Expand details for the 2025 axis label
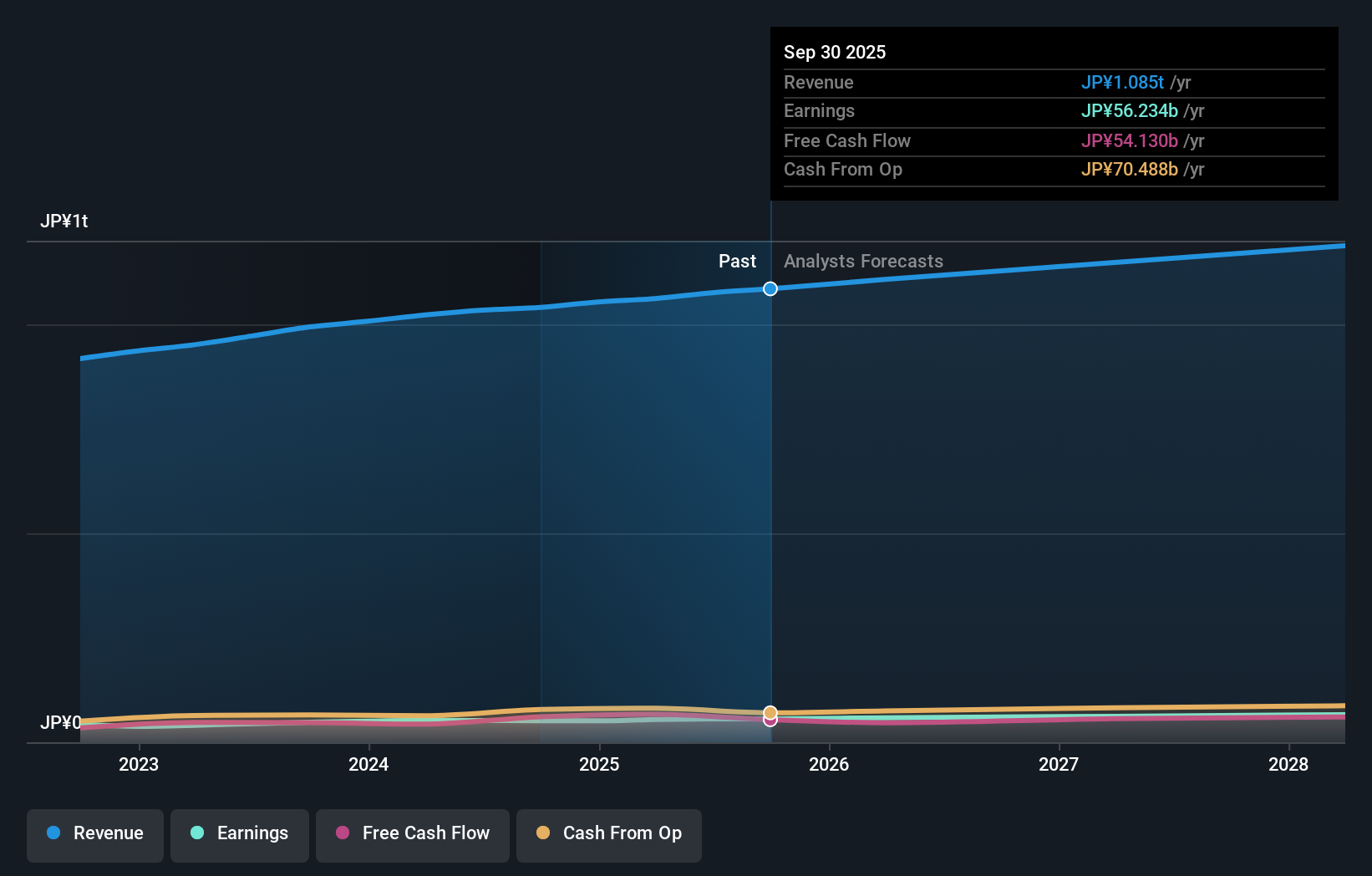The height and width of the screenshot is (876, 1372). coord(598,764)
